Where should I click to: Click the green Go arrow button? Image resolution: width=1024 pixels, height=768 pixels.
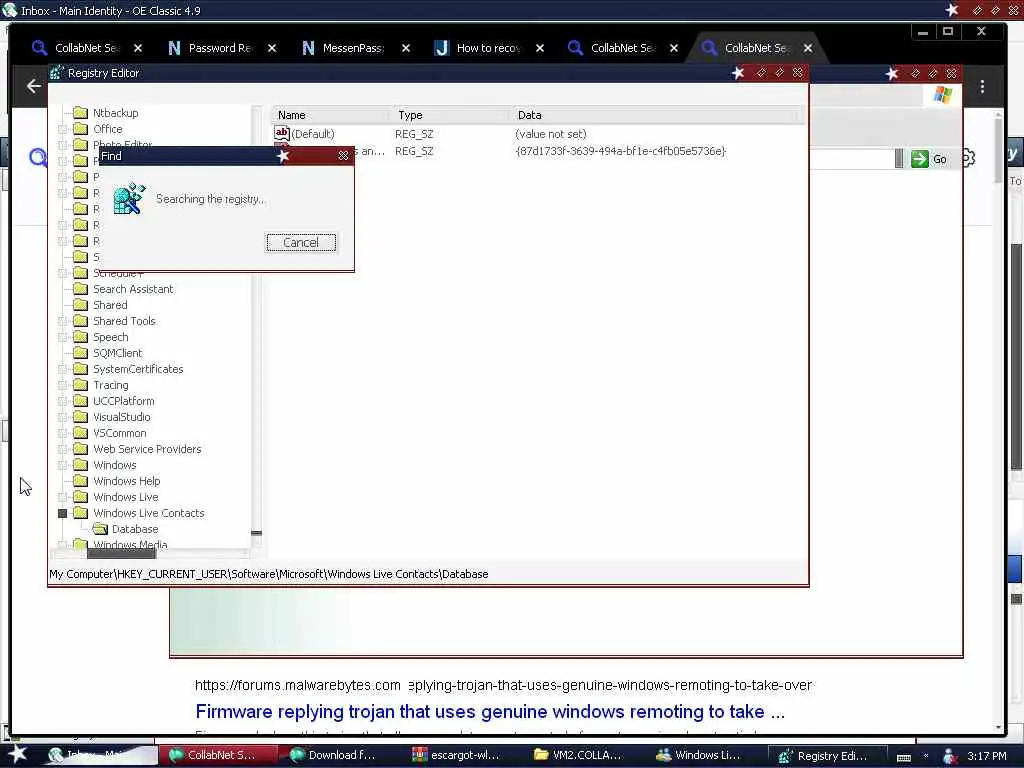(x=920, y=159)
